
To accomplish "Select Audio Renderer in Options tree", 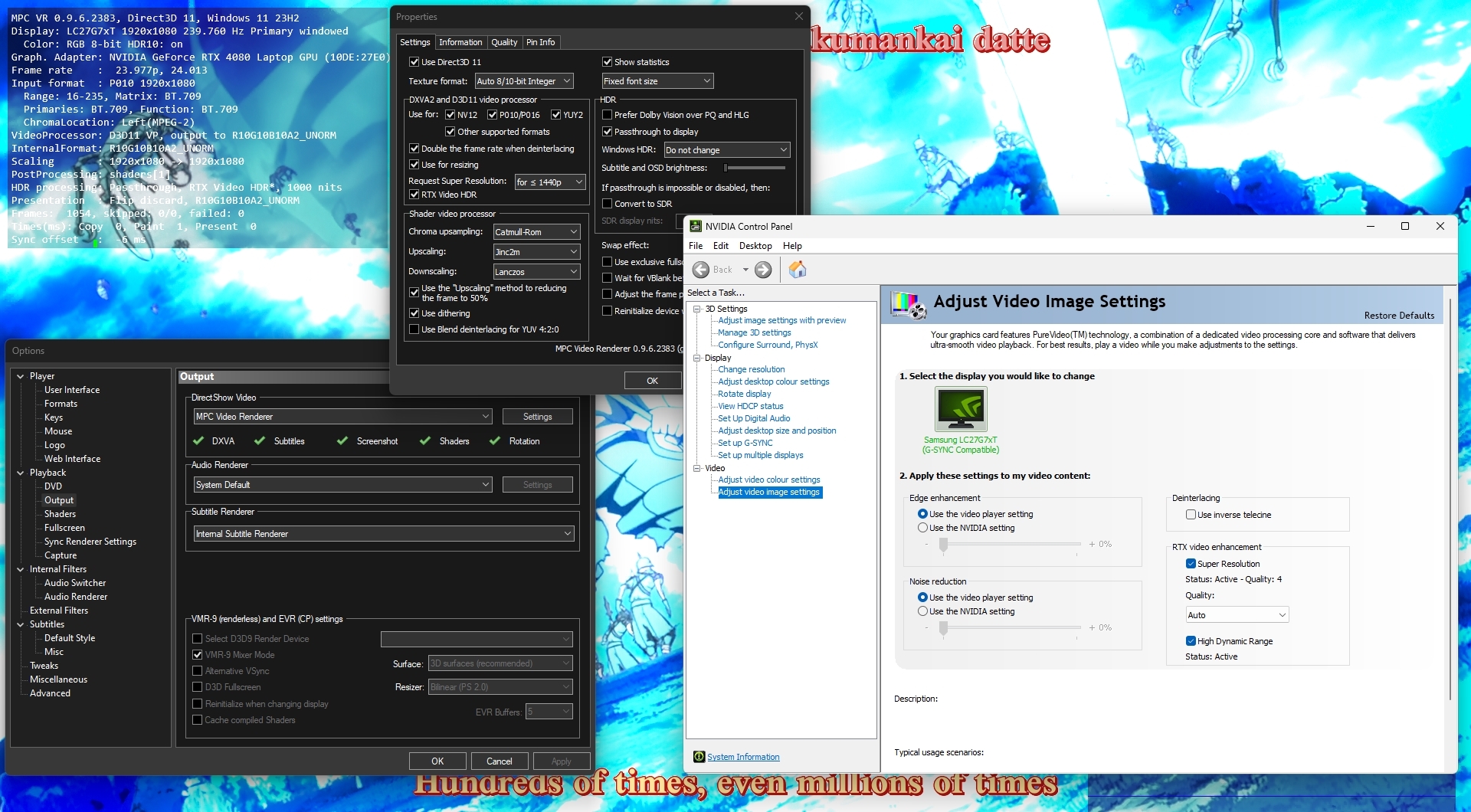I will [x=76, y=597].
